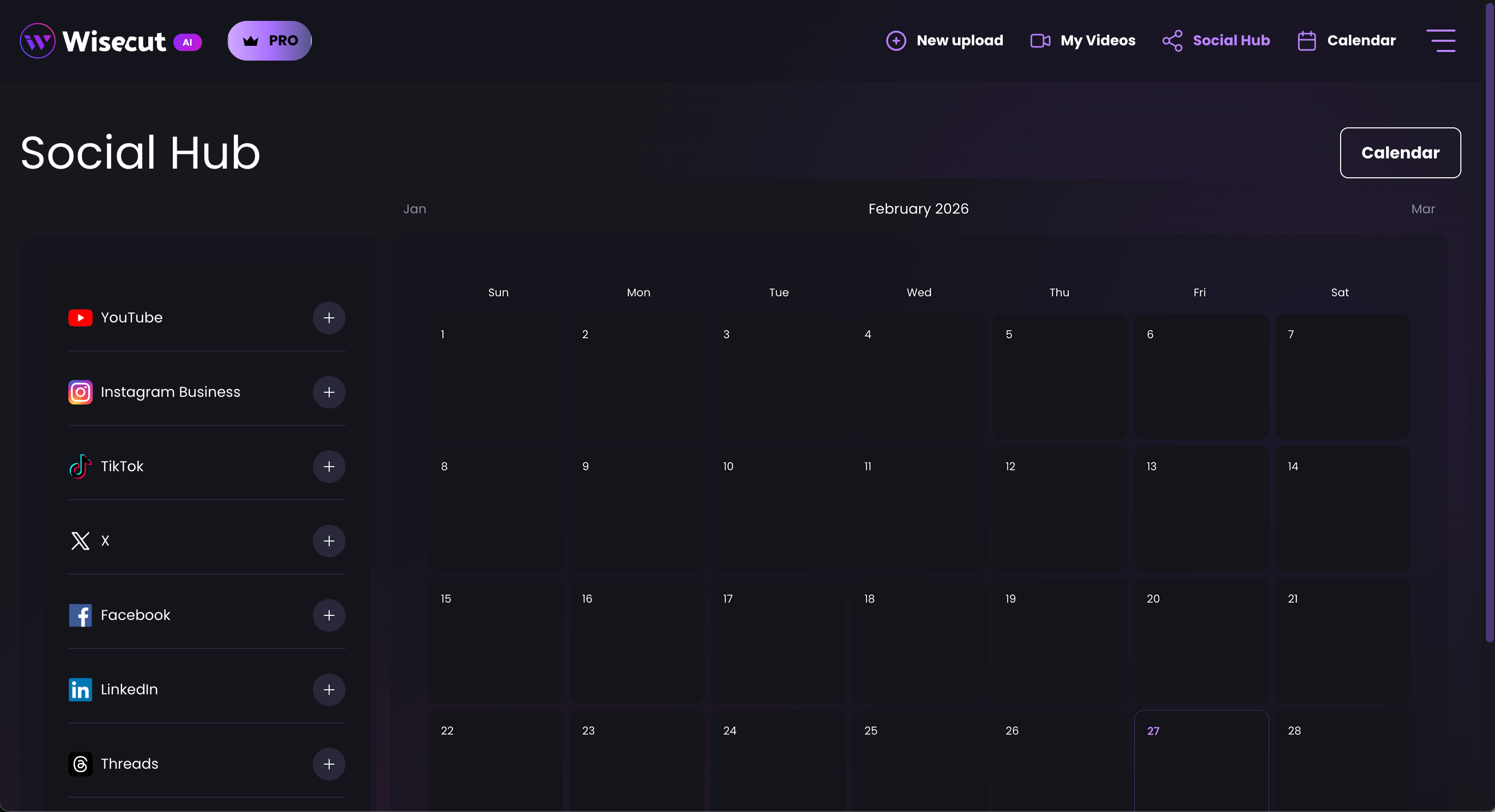The width and height of the screenshot is (1495, 812).
Task: Click the Wisecut logo
Action: (x=110, y=41)
